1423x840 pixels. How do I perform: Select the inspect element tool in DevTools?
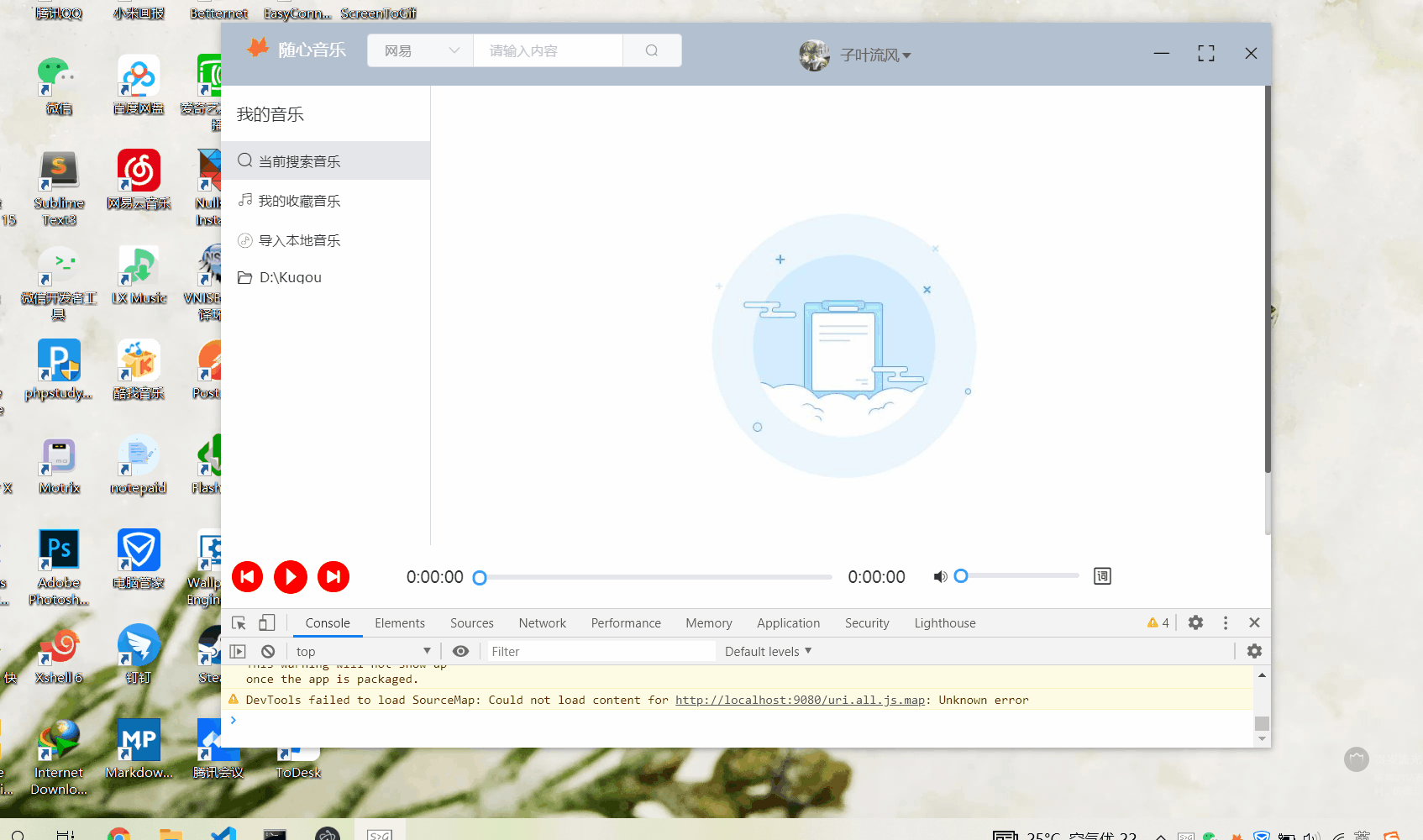point(238,622)
